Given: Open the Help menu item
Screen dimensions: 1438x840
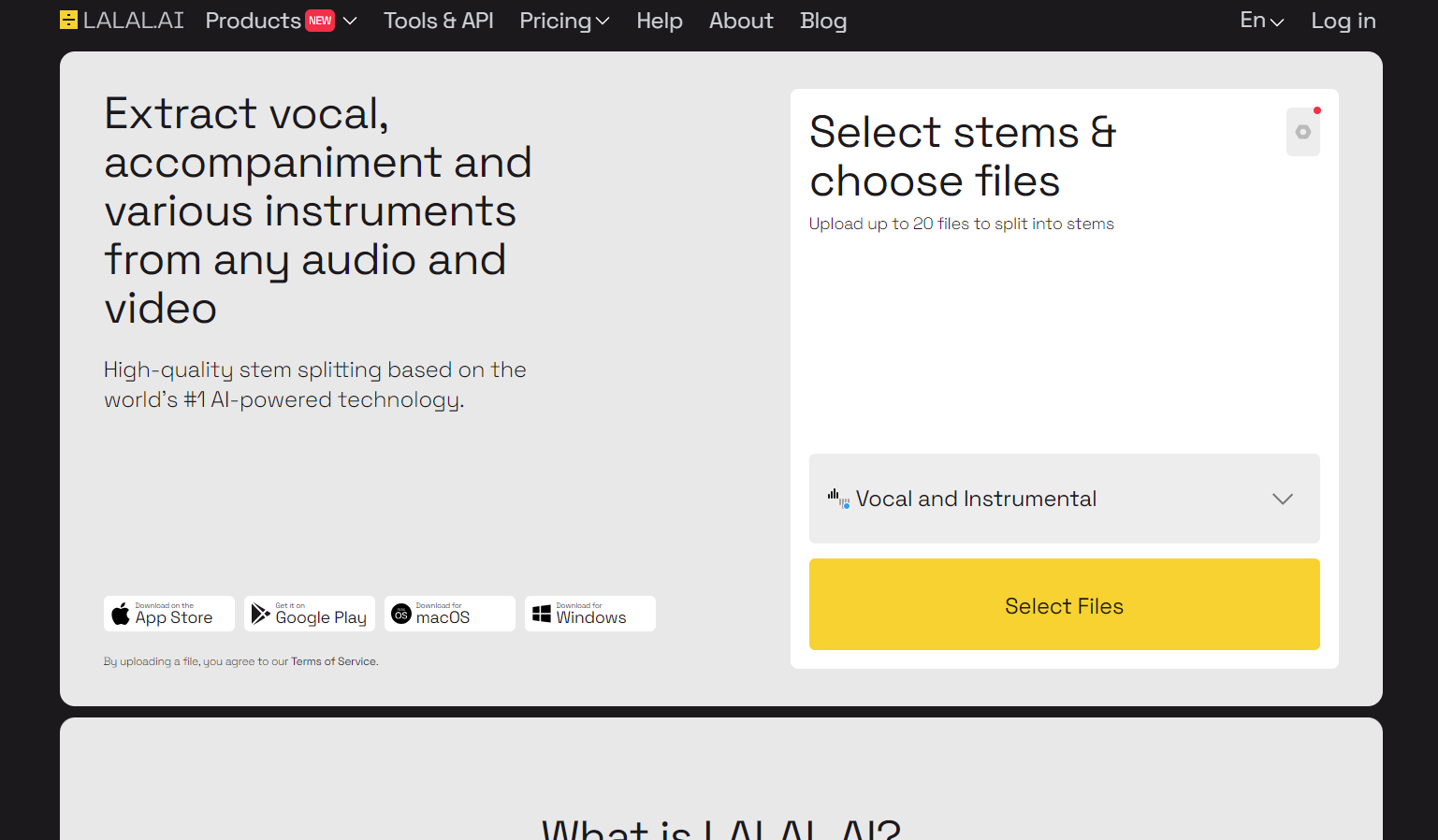Looking at the screenshot, I should 659,21.
